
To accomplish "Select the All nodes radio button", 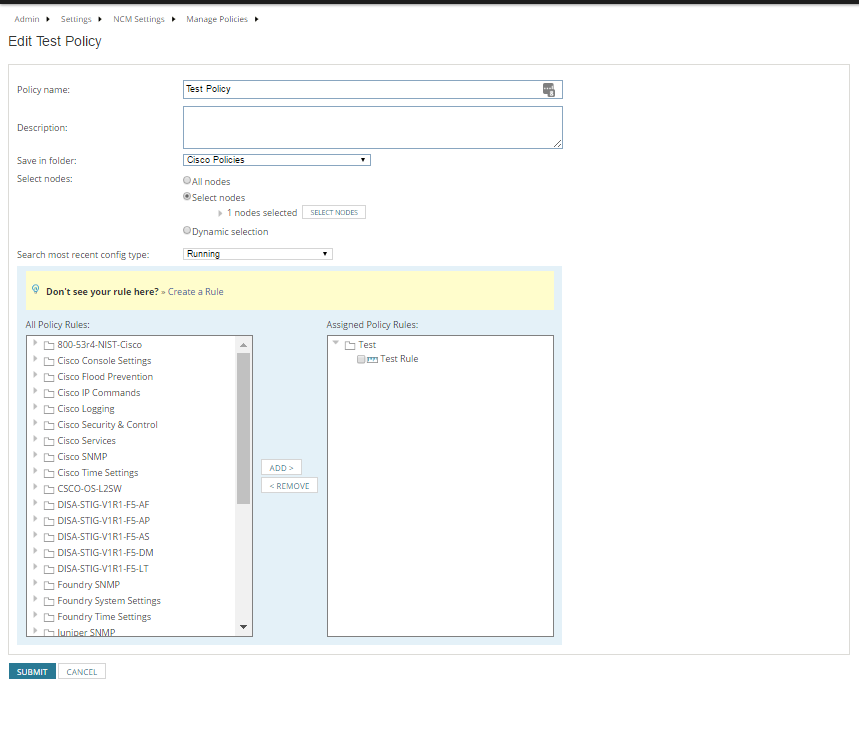I will (187, 180).
